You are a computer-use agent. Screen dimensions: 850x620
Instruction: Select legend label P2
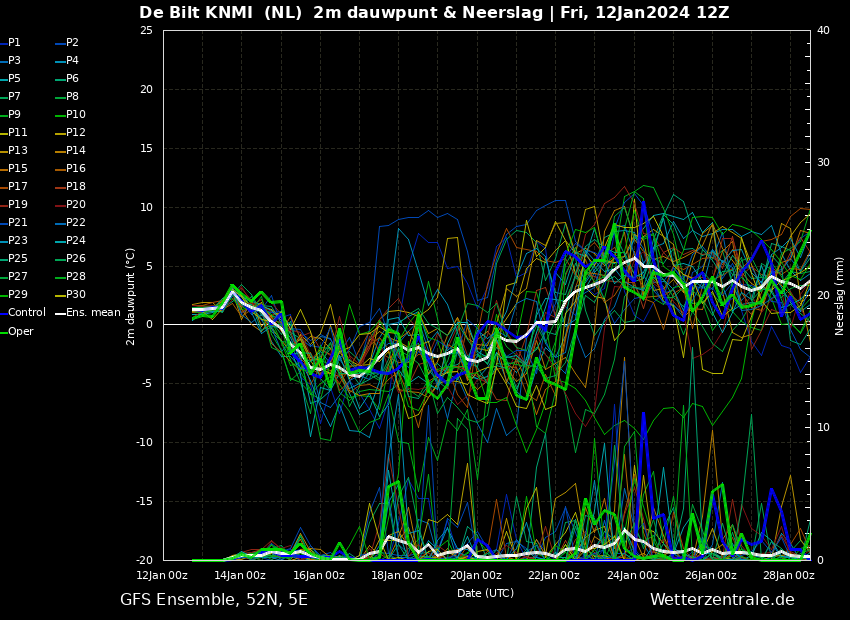pyautogui.click(x=68, y=42)
